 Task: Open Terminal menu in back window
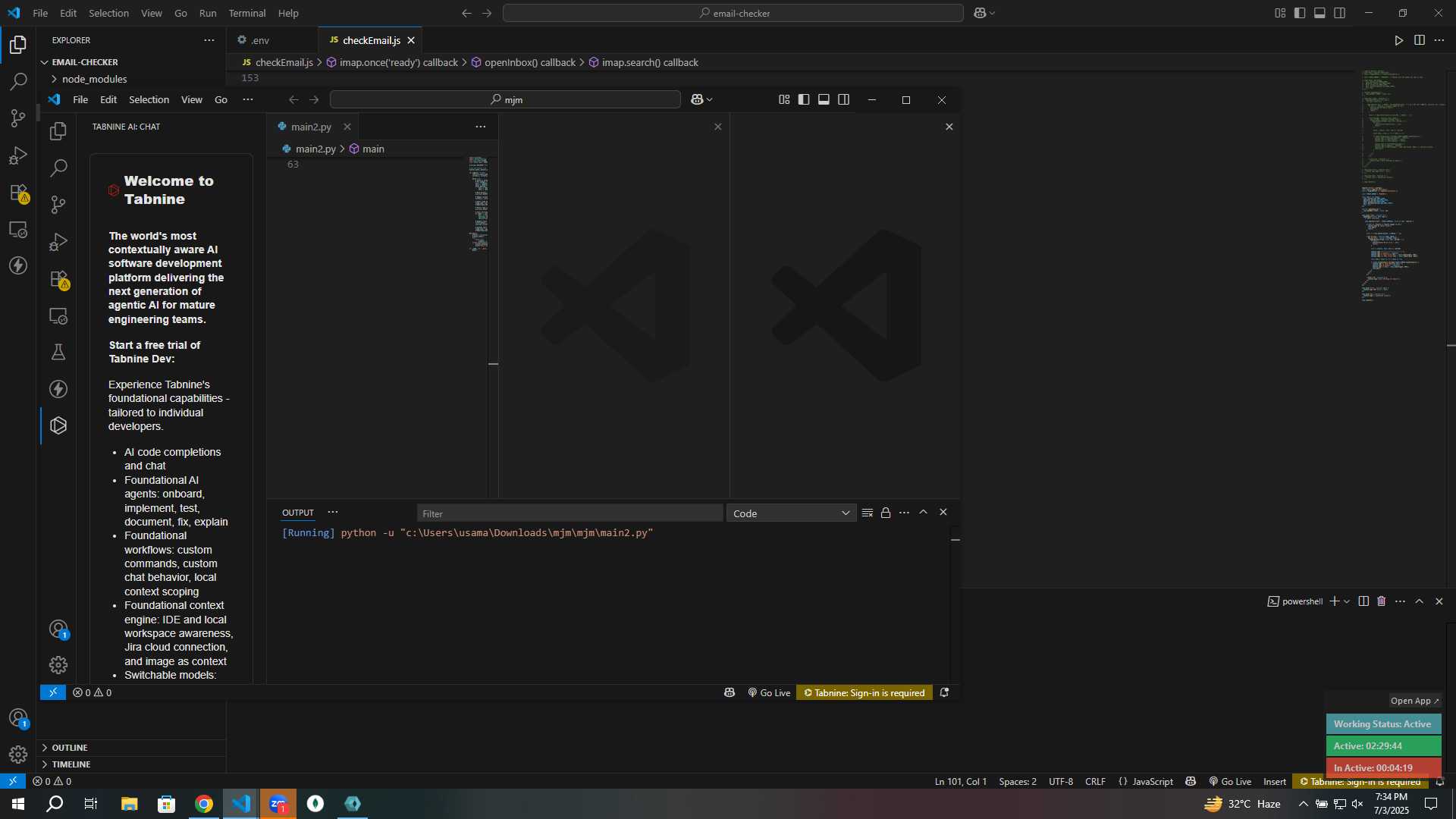(247, 13)
